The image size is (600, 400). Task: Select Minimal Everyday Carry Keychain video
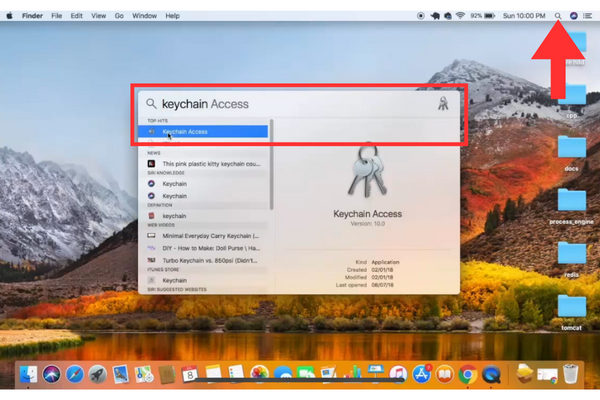(203, 236)
